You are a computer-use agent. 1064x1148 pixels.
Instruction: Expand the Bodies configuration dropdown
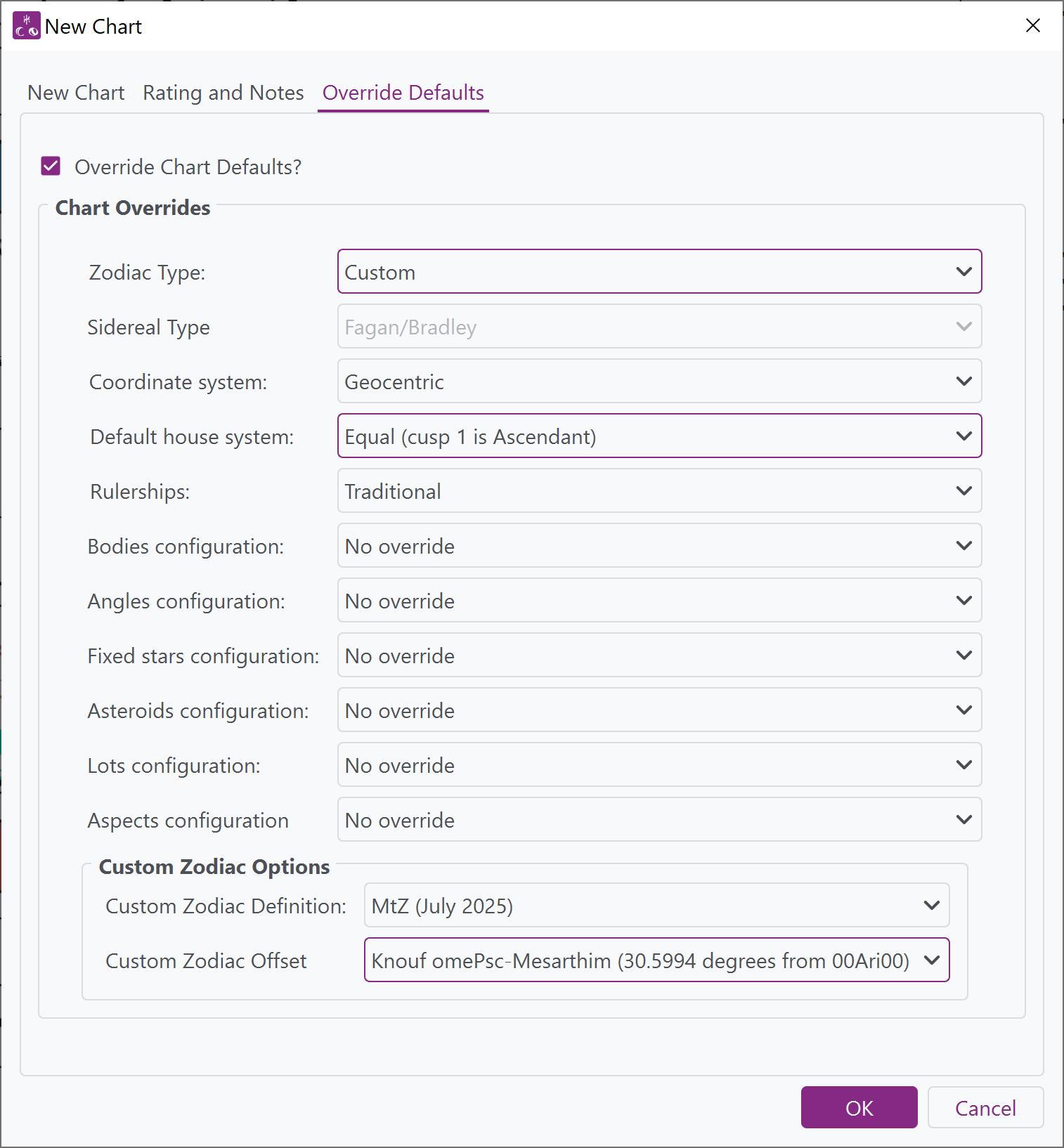[659, 546]
